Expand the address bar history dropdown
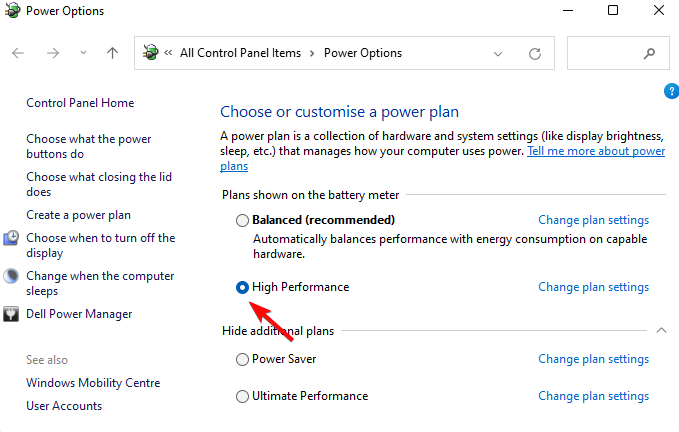679x432 pixels. [498, 53]
